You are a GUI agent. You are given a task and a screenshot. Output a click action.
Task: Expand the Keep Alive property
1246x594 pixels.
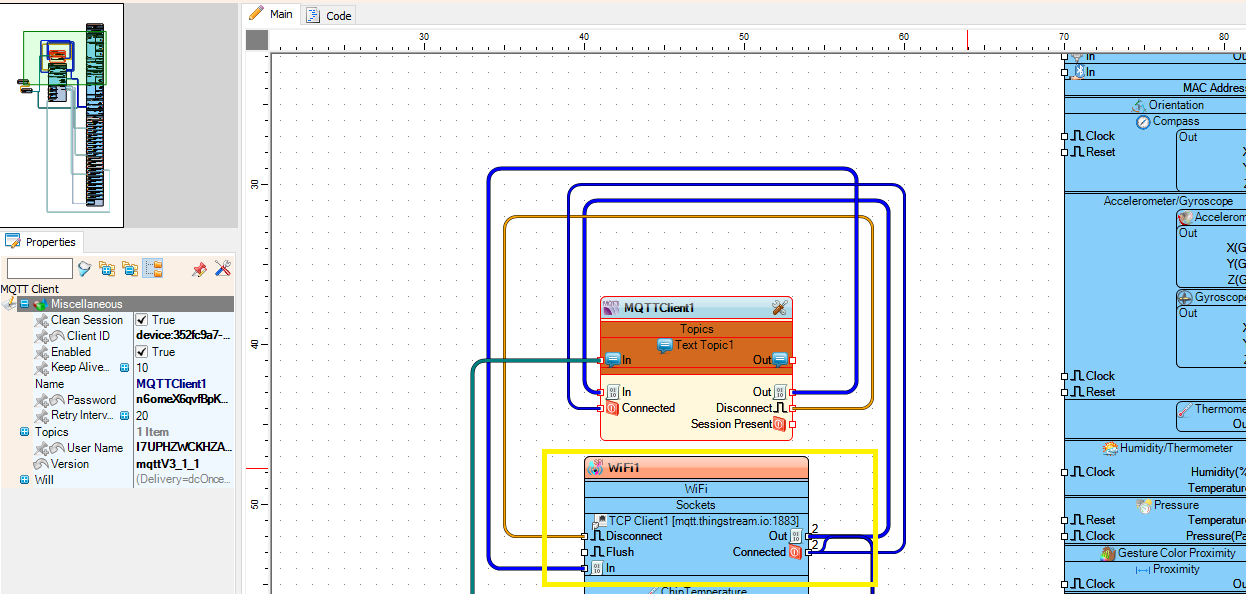tap(125, 368)
